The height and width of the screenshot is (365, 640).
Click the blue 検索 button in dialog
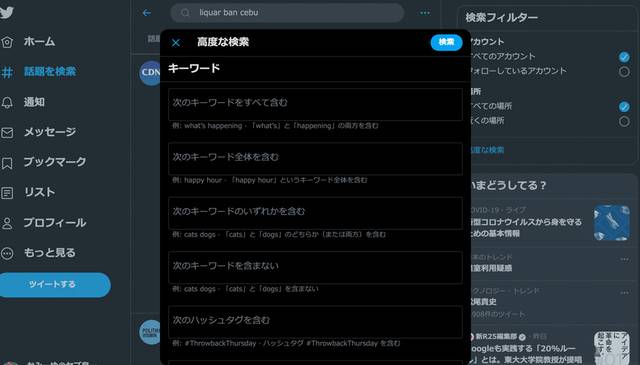[447, 42]
